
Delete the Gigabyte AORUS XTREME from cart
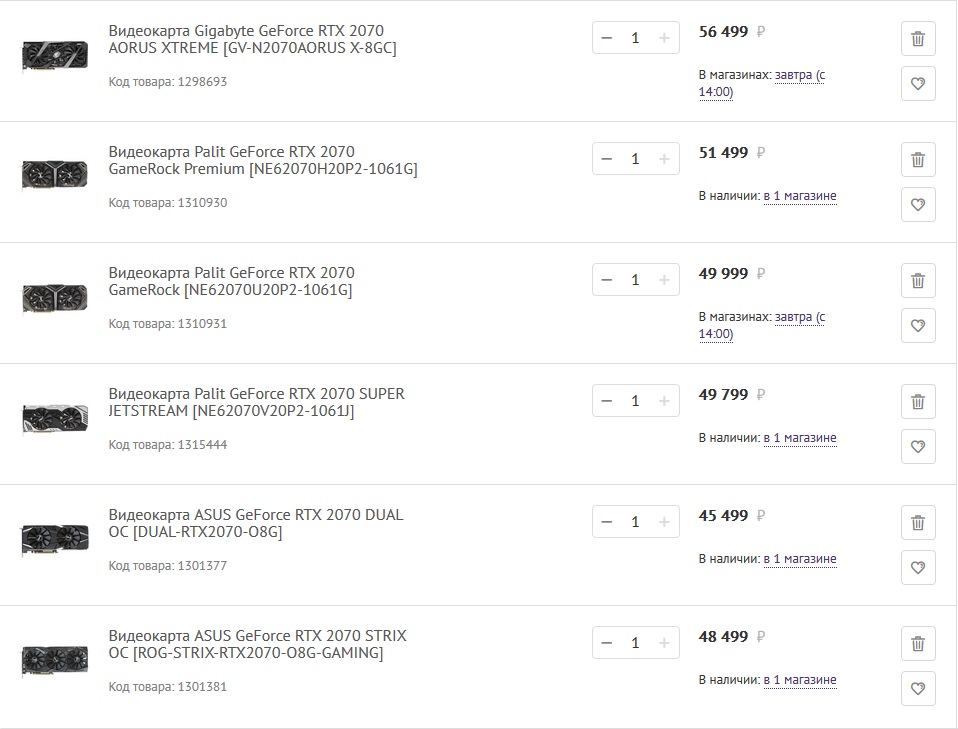[x=918, y=39]
